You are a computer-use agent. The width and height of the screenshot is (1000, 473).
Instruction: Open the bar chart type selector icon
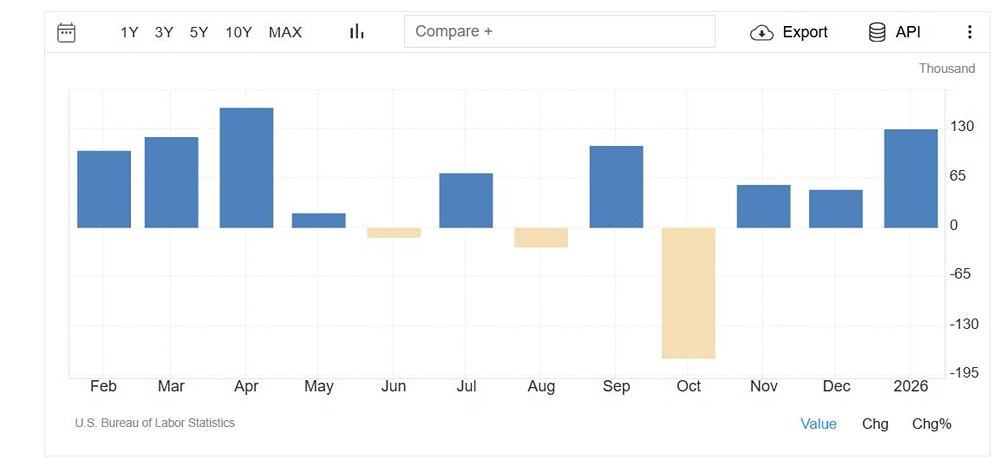(x=357, y=32)
